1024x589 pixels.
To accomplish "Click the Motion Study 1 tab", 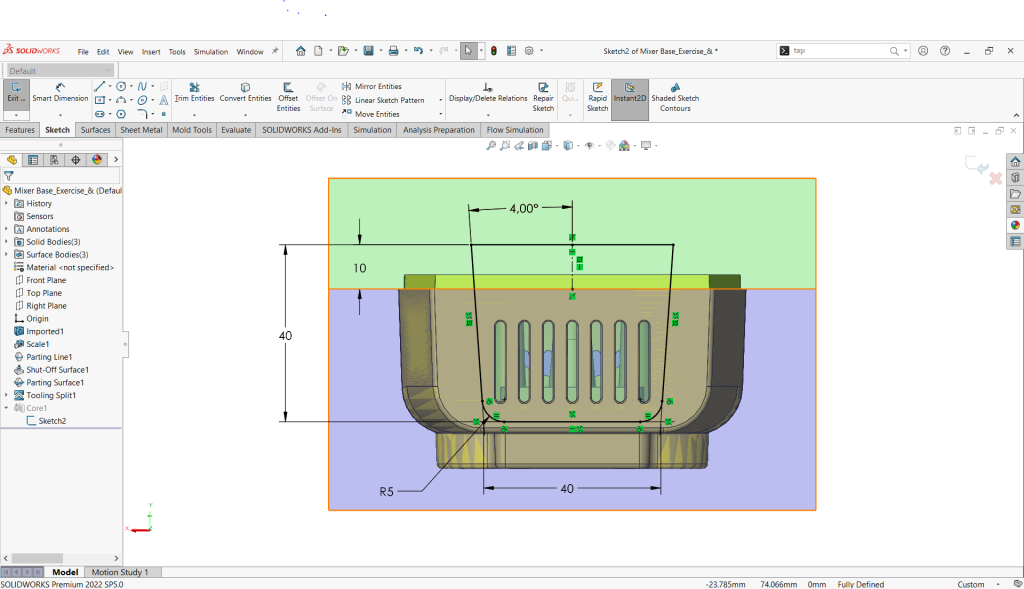I will (119, 572).
